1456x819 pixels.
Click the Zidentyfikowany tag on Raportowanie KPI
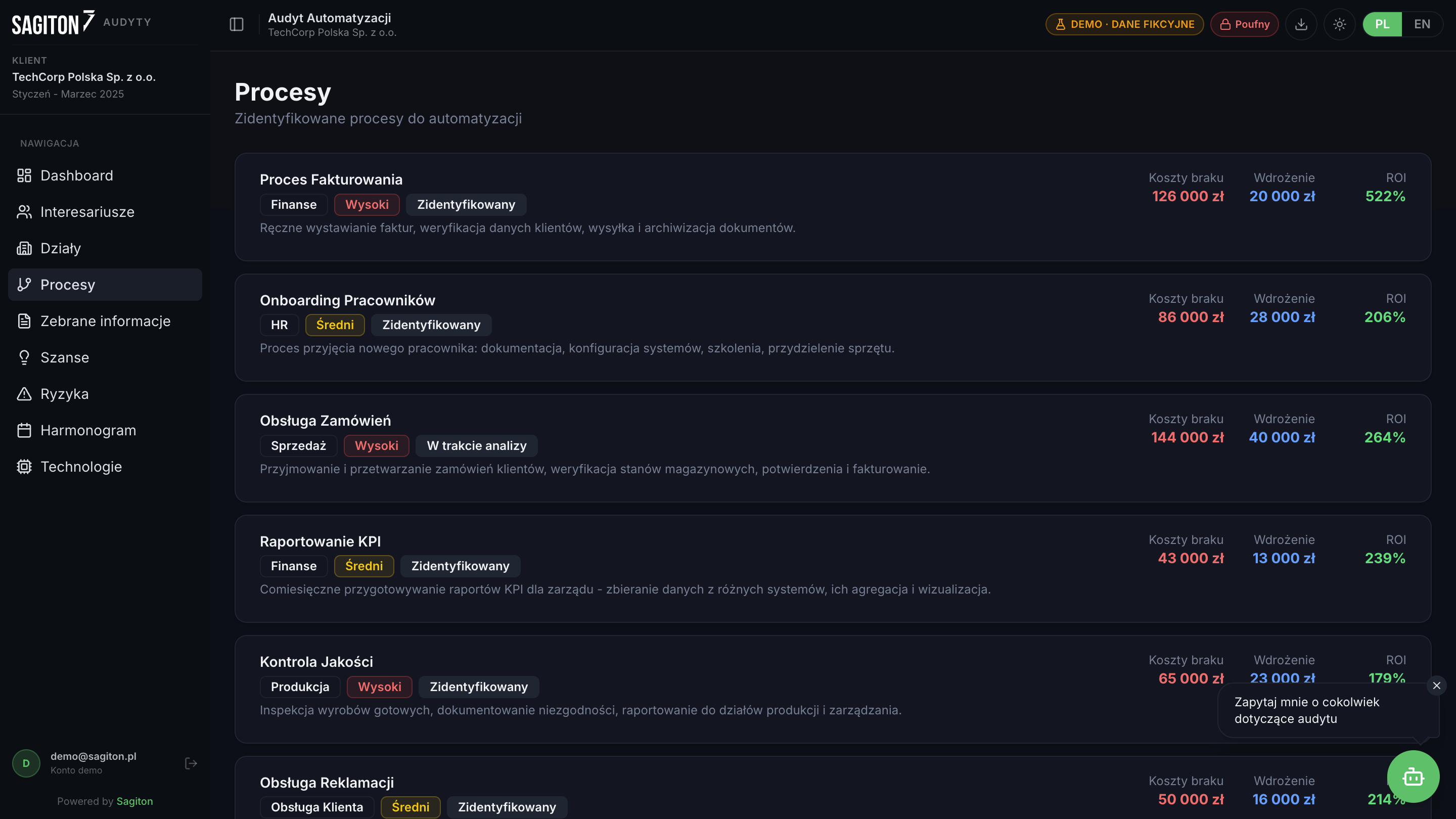click(460, 566)
